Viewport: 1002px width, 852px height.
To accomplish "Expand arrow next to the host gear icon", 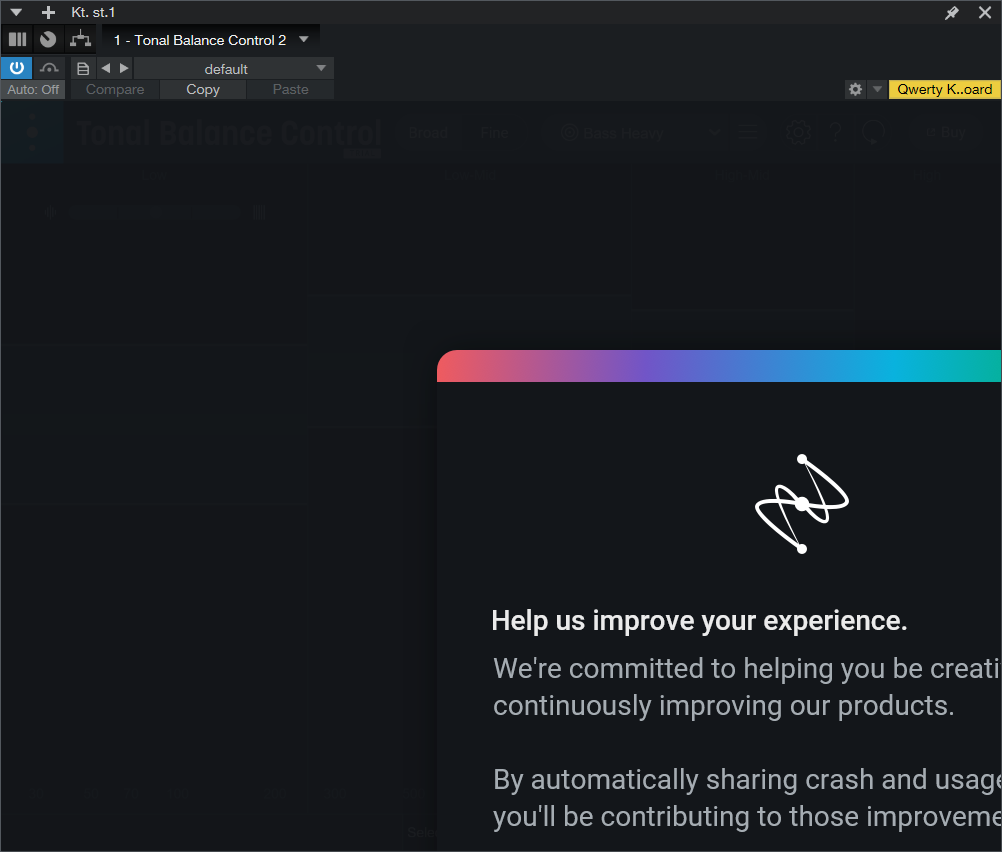I will point(877,89).
